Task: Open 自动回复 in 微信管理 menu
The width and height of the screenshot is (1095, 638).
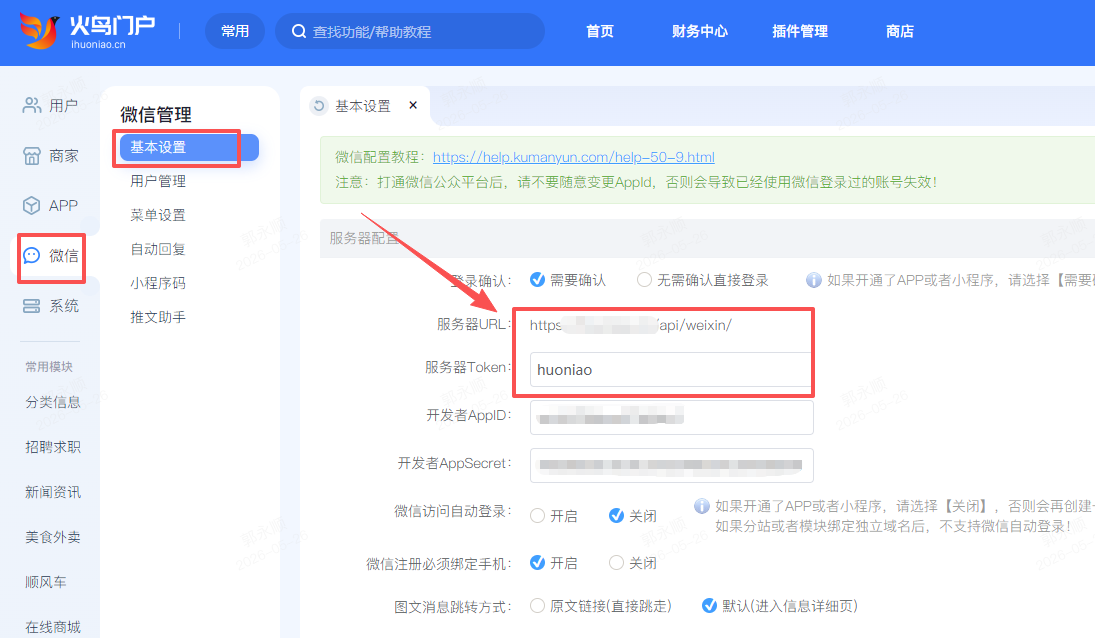Action: coord(158,249)
